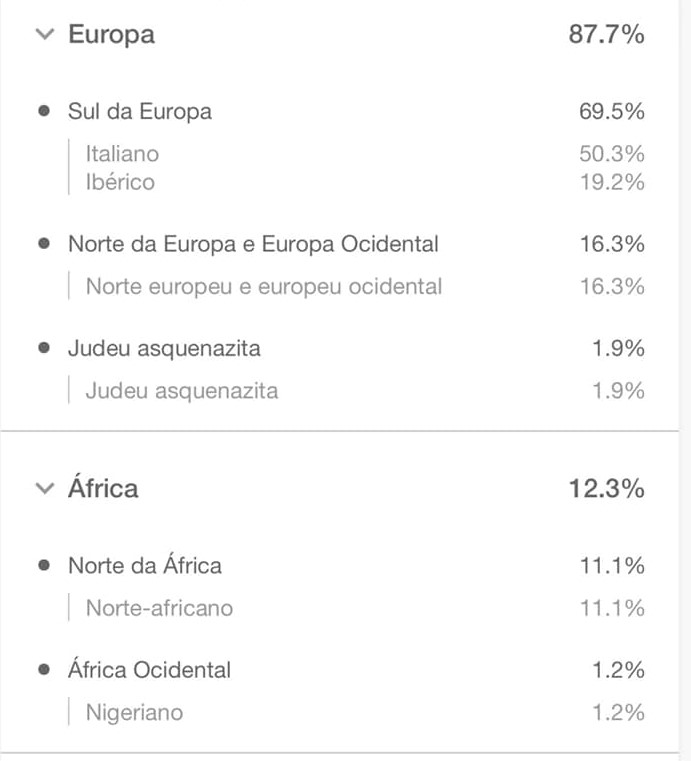Click the bullet beside África Ocidental
The image size is (691, 761).
tap(44, 670)
